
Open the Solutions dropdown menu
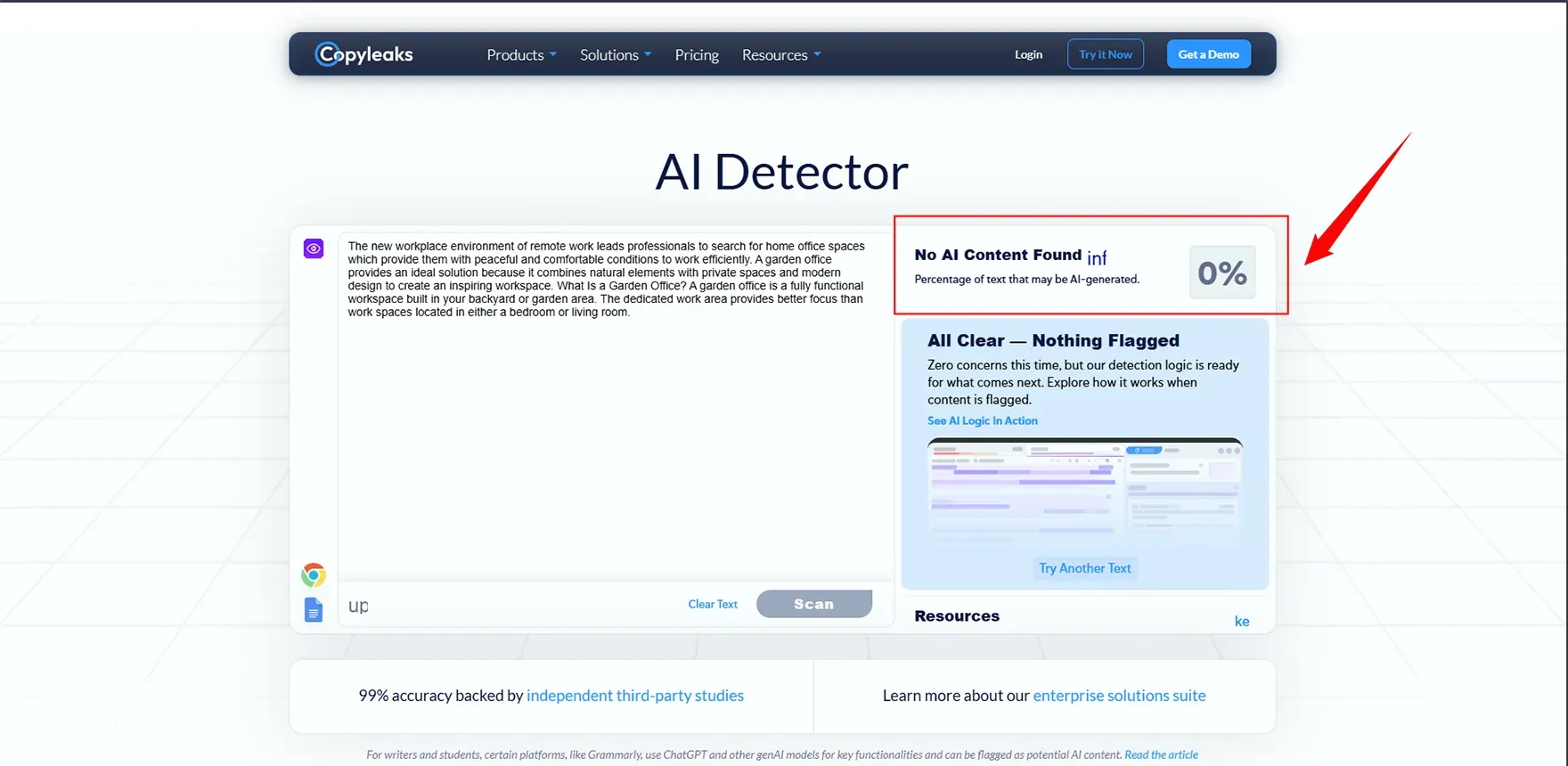[615, 55]
